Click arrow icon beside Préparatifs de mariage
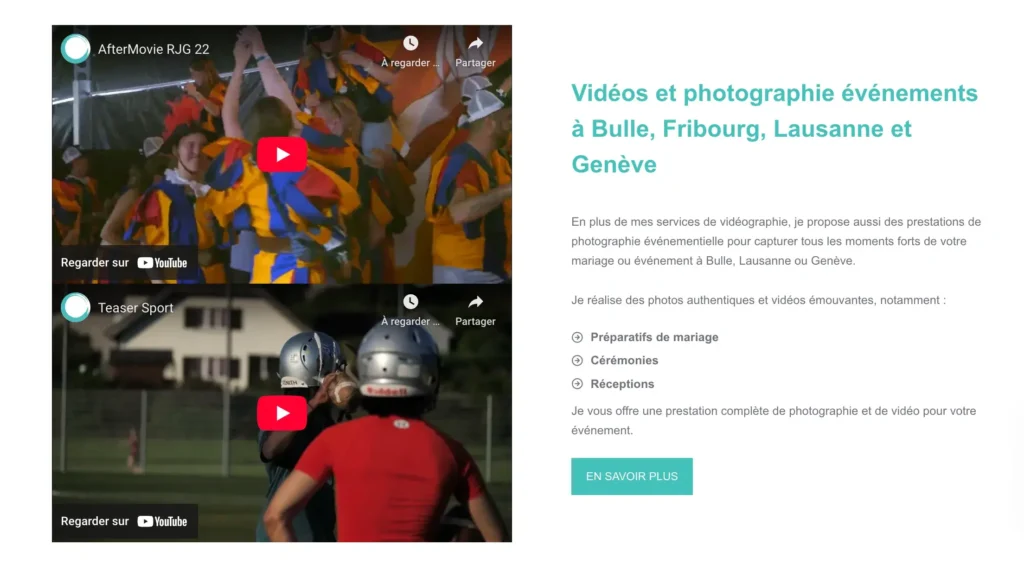1024x584 pixels. 577,338
